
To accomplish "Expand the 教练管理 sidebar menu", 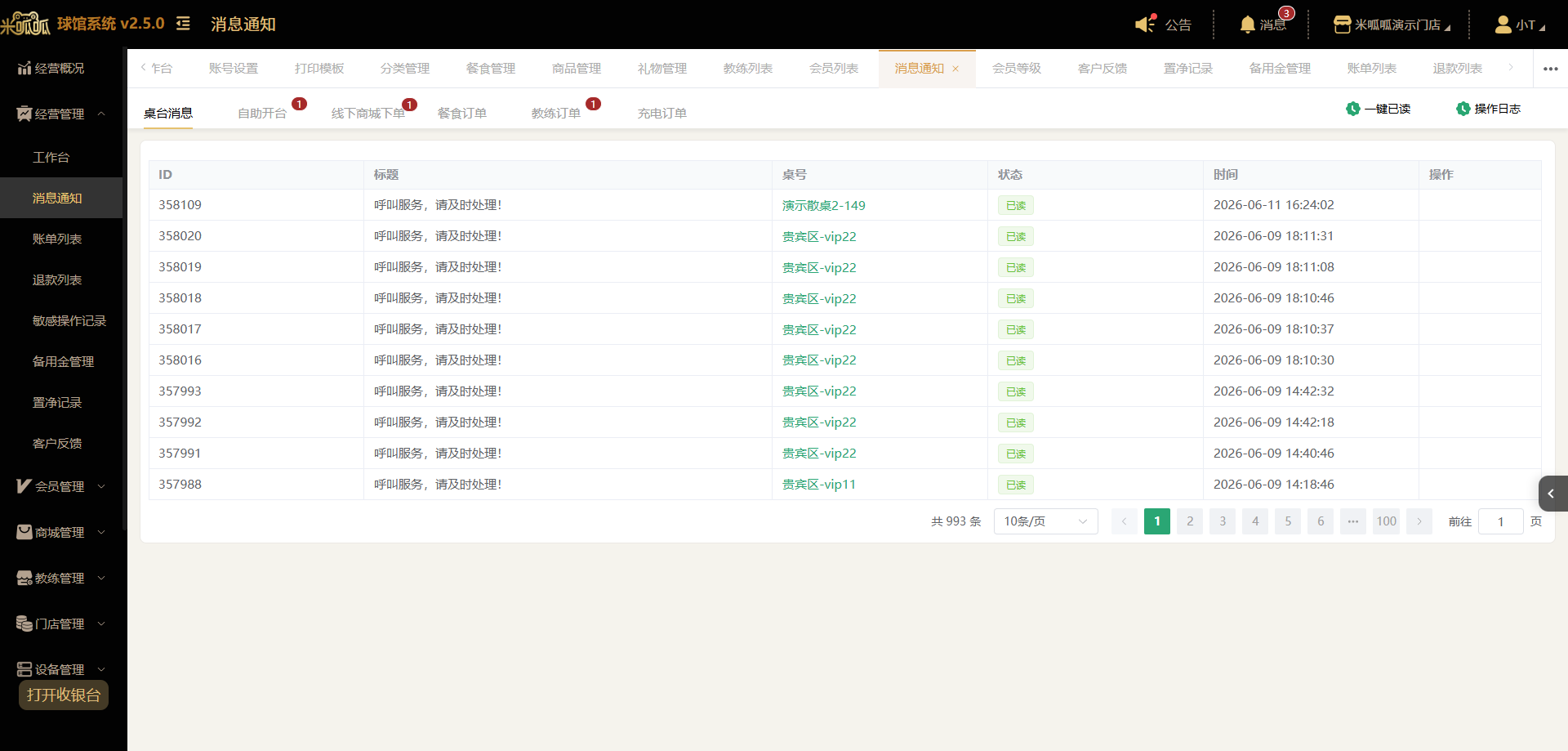I will click(x=61, y=578).
